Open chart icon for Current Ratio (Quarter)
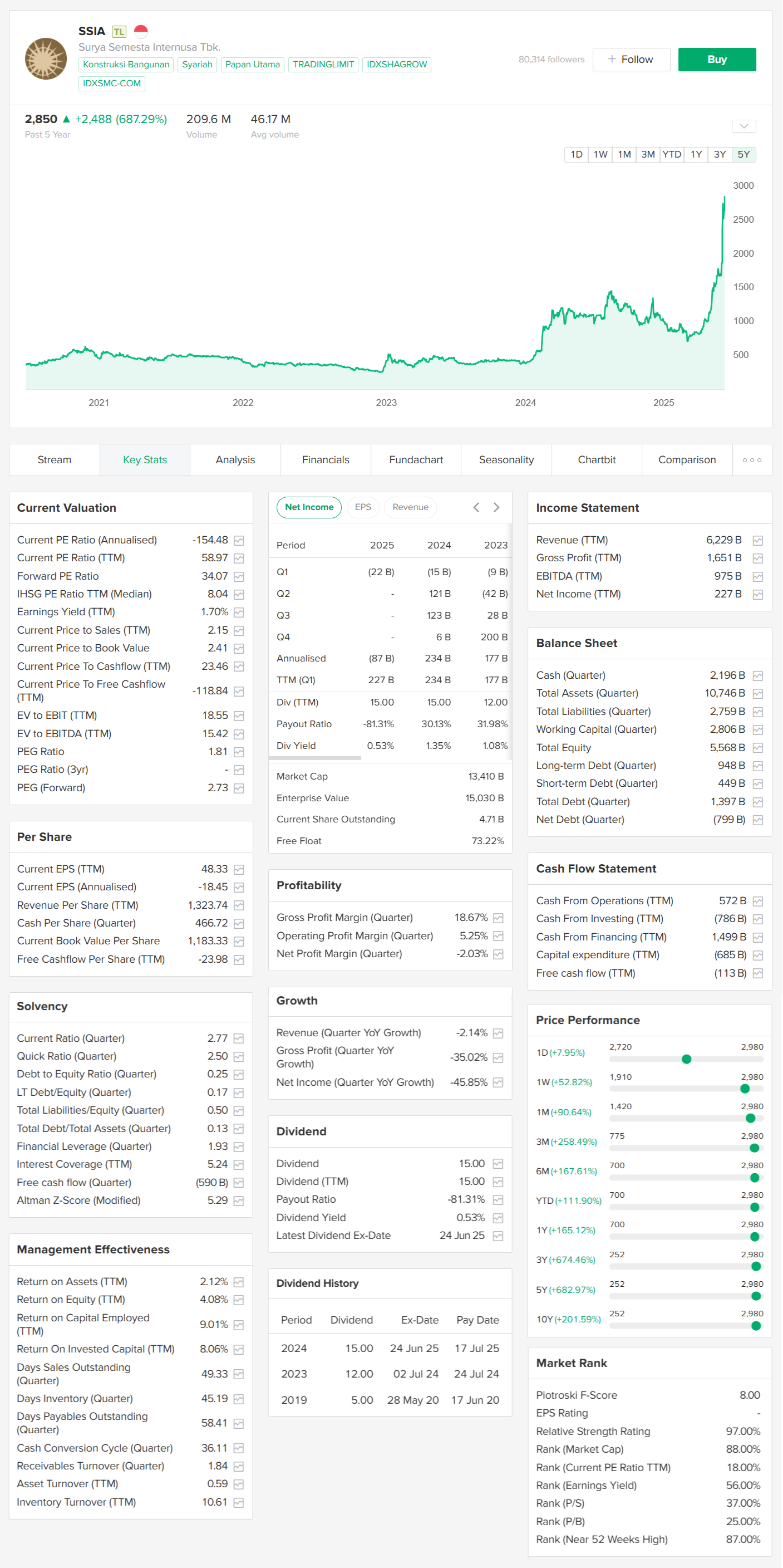 239,1039
